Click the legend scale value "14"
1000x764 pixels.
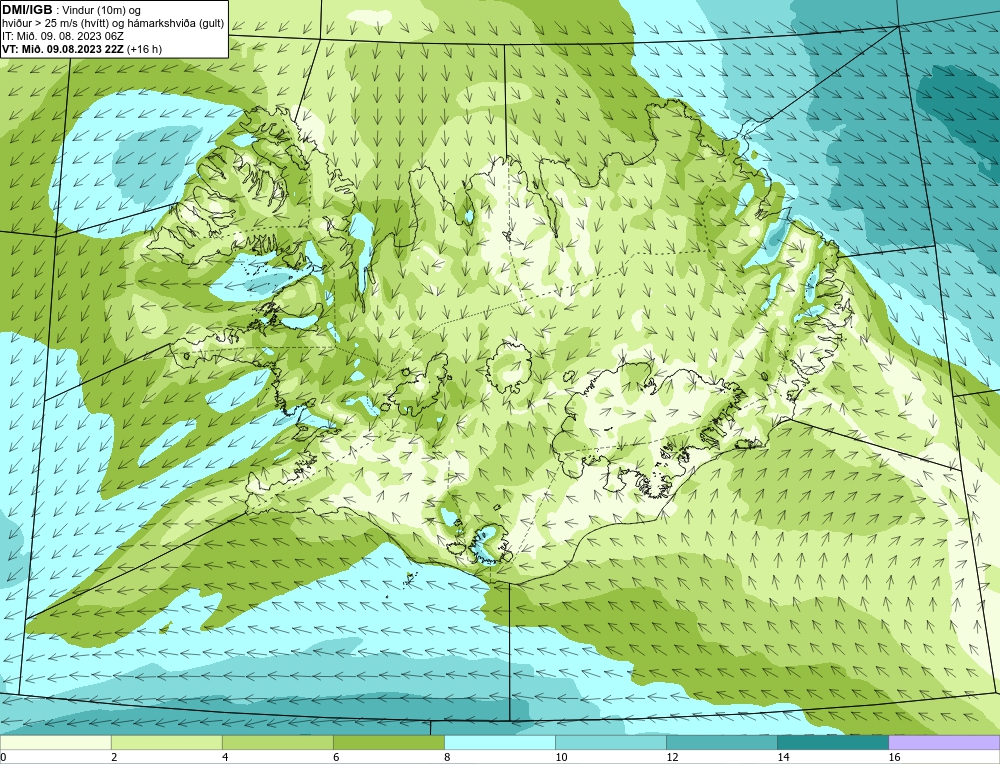(783, 757)
